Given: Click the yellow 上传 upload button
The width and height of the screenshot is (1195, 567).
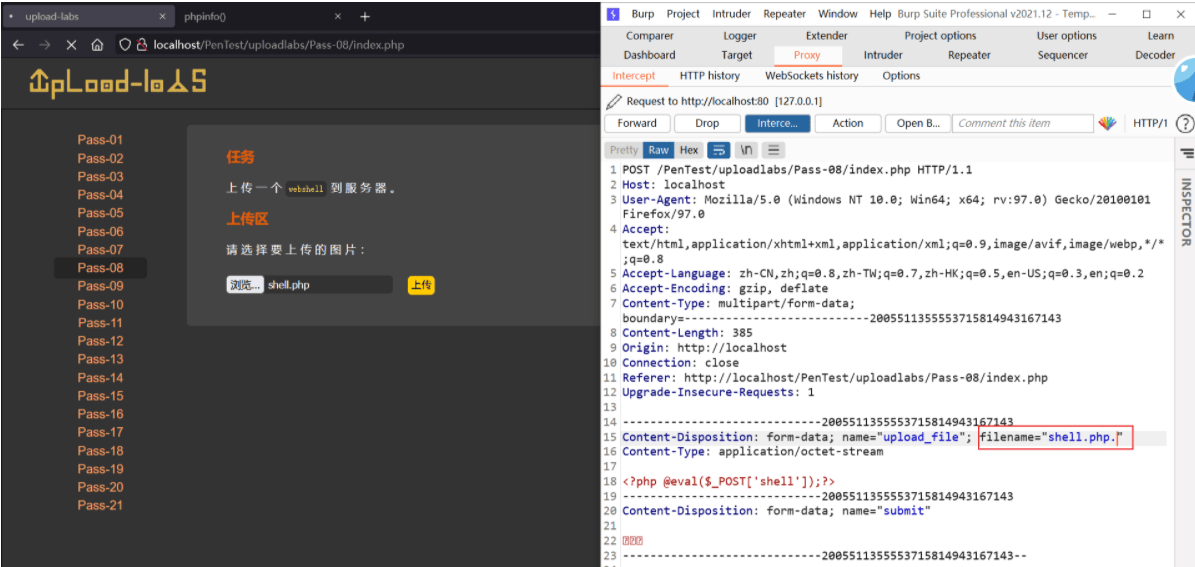Looking at the screenshot, I should point(421,285).
